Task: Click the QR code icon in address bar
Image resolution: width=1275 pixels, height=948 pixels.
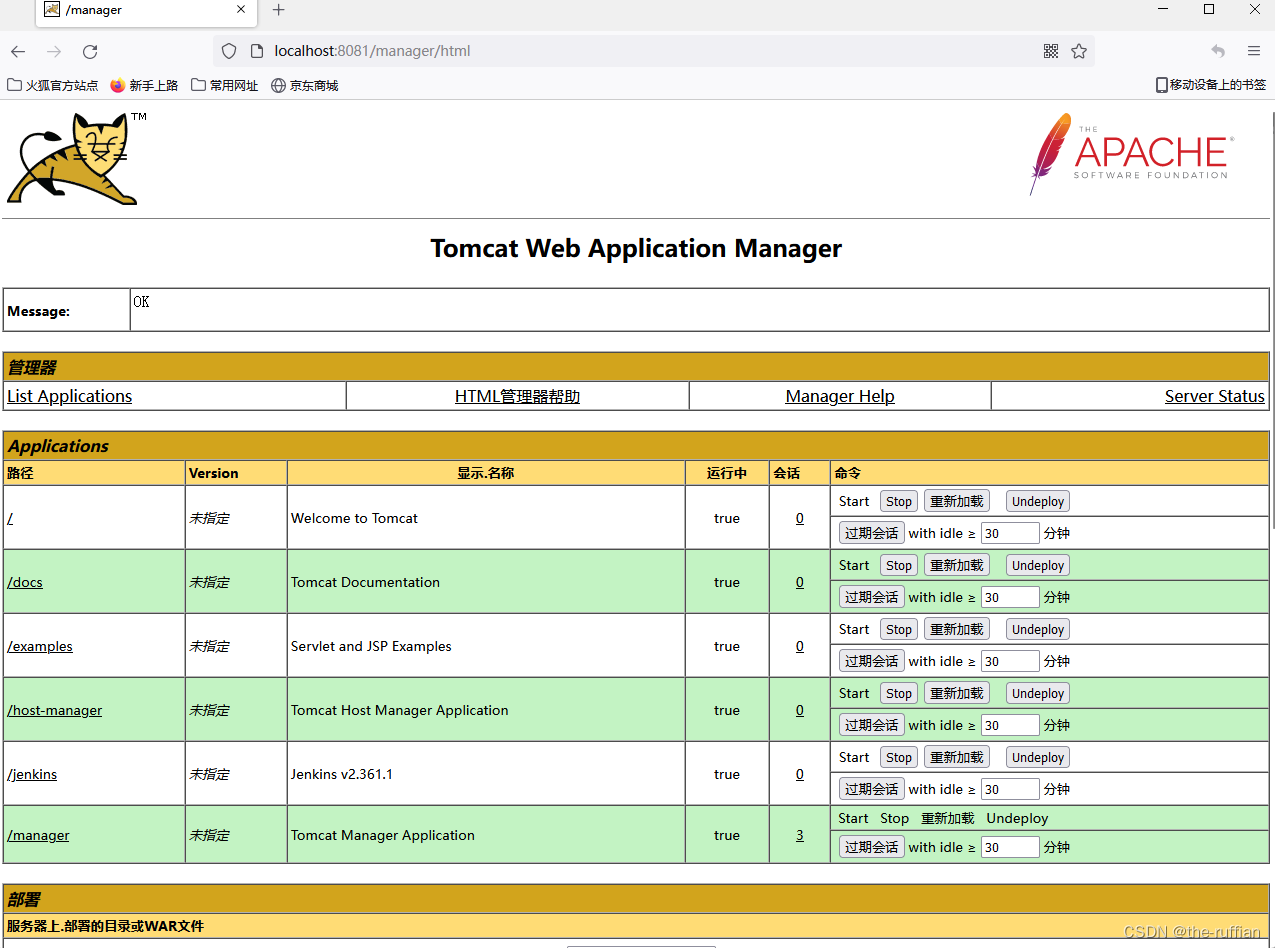Action: tap(1051, 51)
